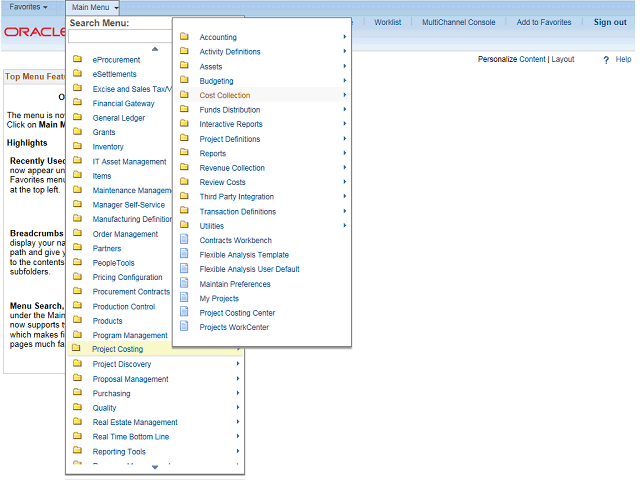Open Proposal Management menu folder

tap(130, 379)
